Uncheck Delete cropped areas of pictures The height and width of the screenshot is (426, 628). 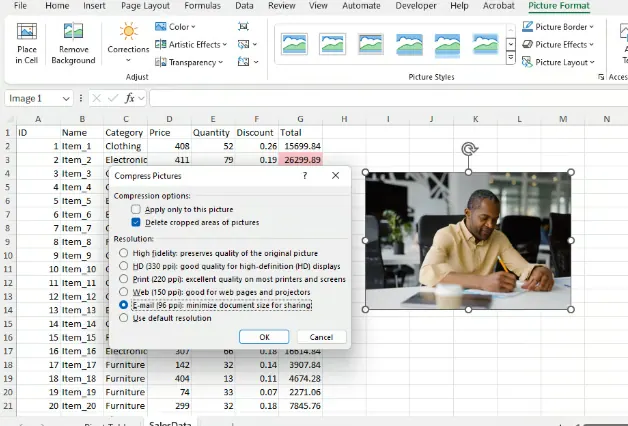point(136,222)
